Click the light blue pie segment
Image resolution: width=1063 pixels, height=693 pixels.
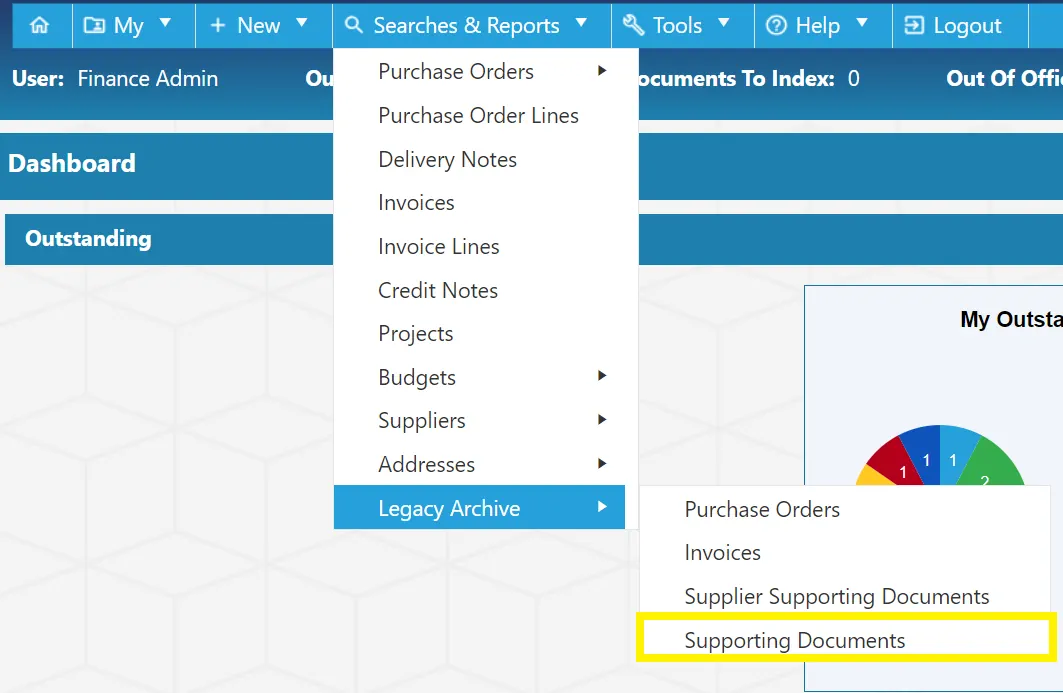[955, 453]
